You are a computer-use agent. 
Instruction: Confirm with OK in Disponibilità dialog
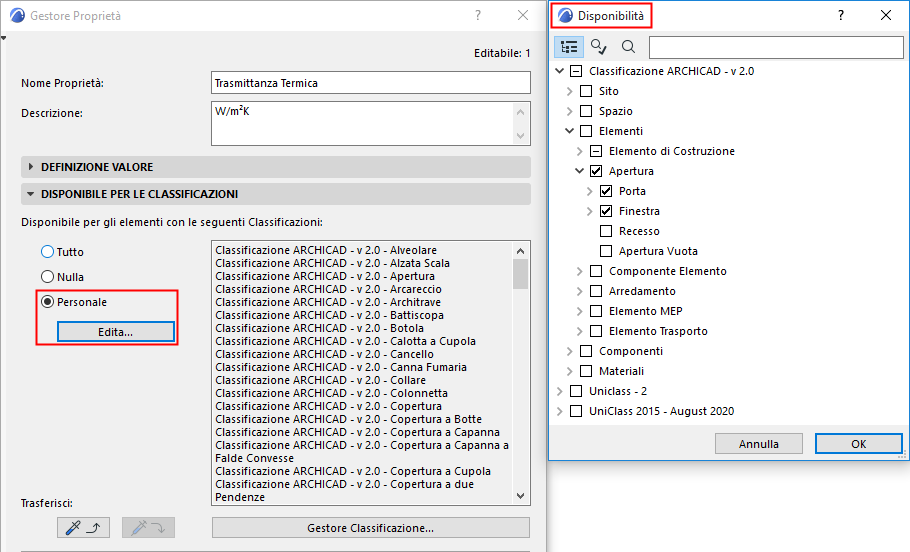[858, 444]
